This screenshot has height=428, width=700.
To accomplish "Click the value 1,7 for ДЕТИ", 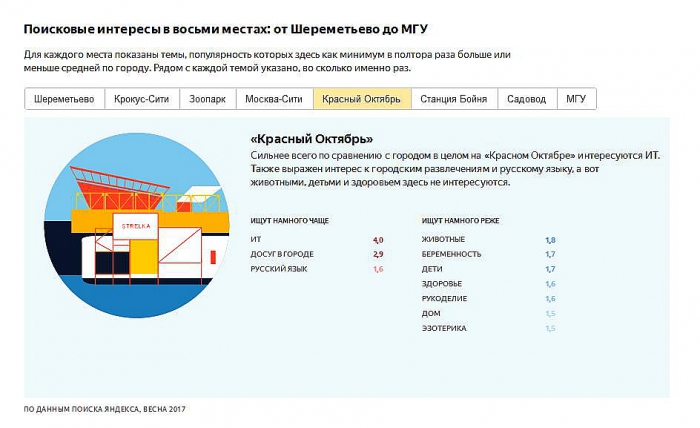I will coord(550,269).
